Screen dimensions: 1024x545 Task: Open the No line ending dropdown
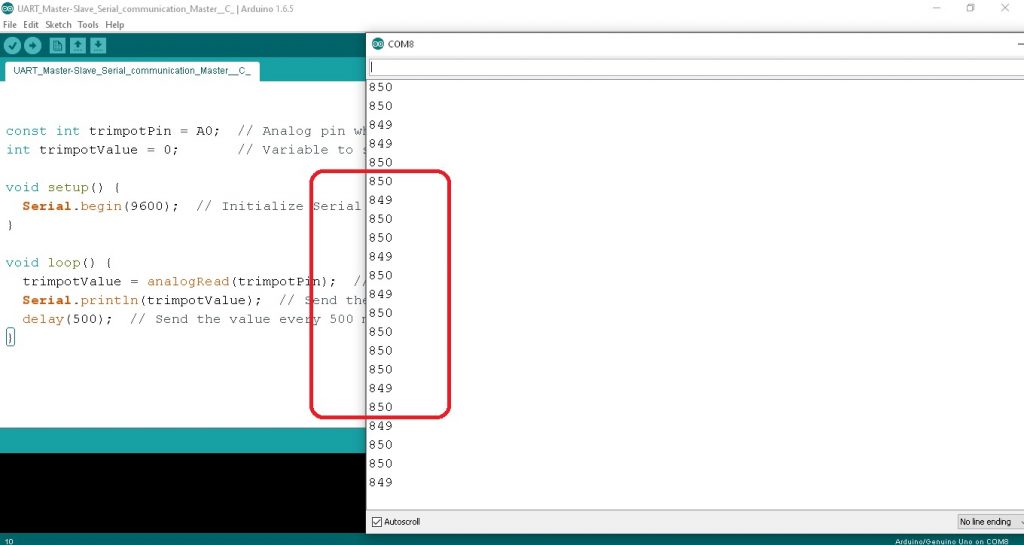pyautogui.click(x=989, y=522)
